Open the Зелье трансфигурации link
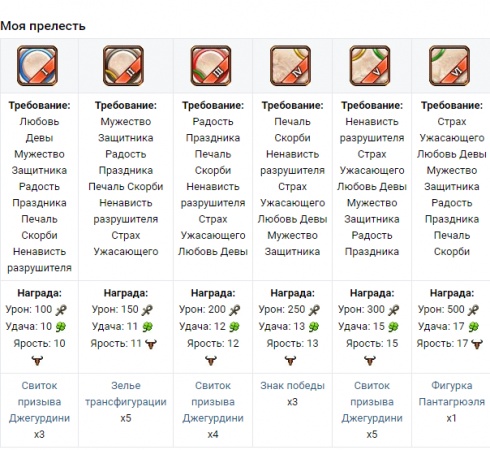This screenshot has width=490, height=450. pyautogui.click(x=126, y=394)
